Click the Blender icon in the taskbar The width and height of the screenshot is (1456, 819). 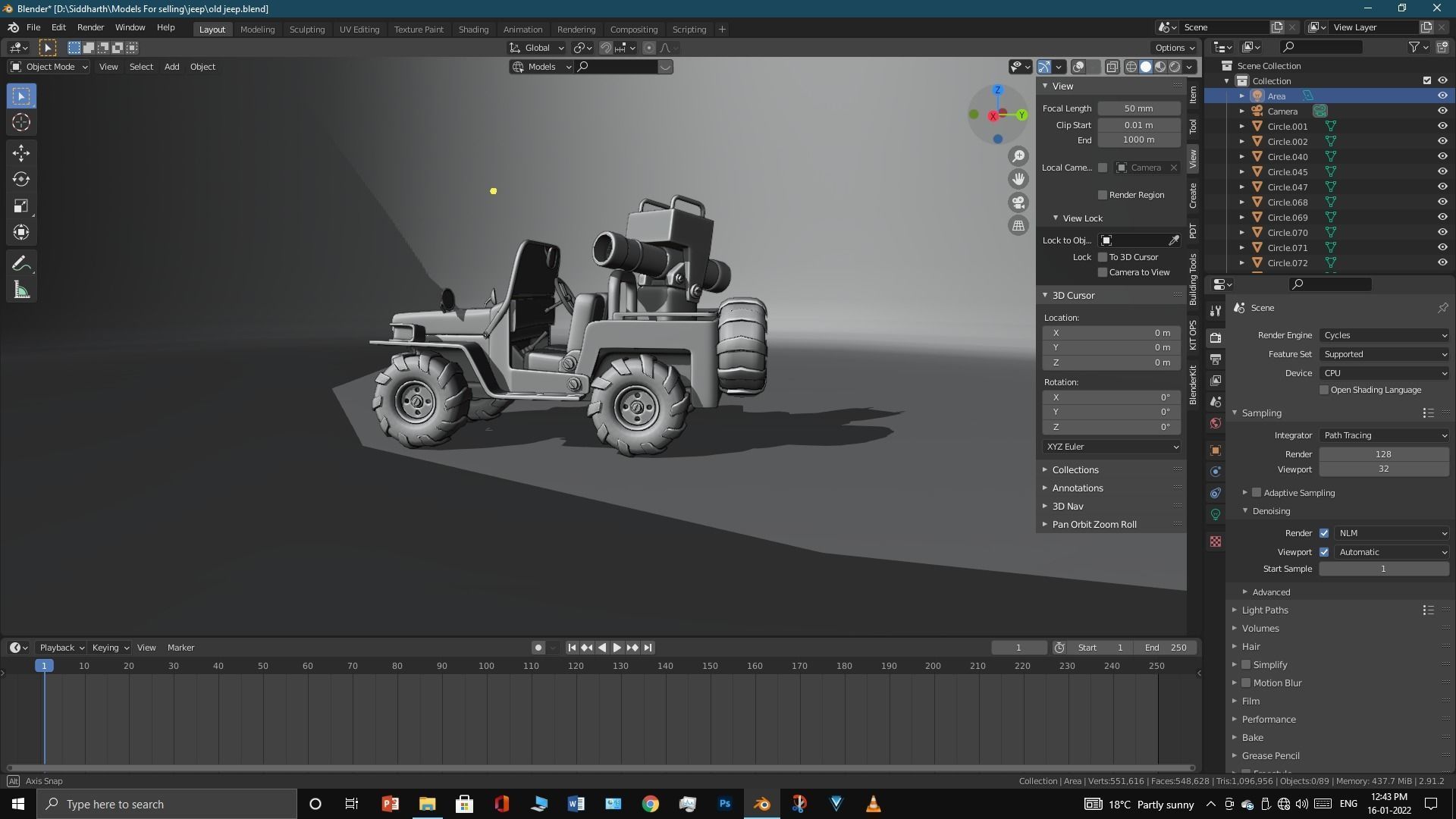(762, 804)
